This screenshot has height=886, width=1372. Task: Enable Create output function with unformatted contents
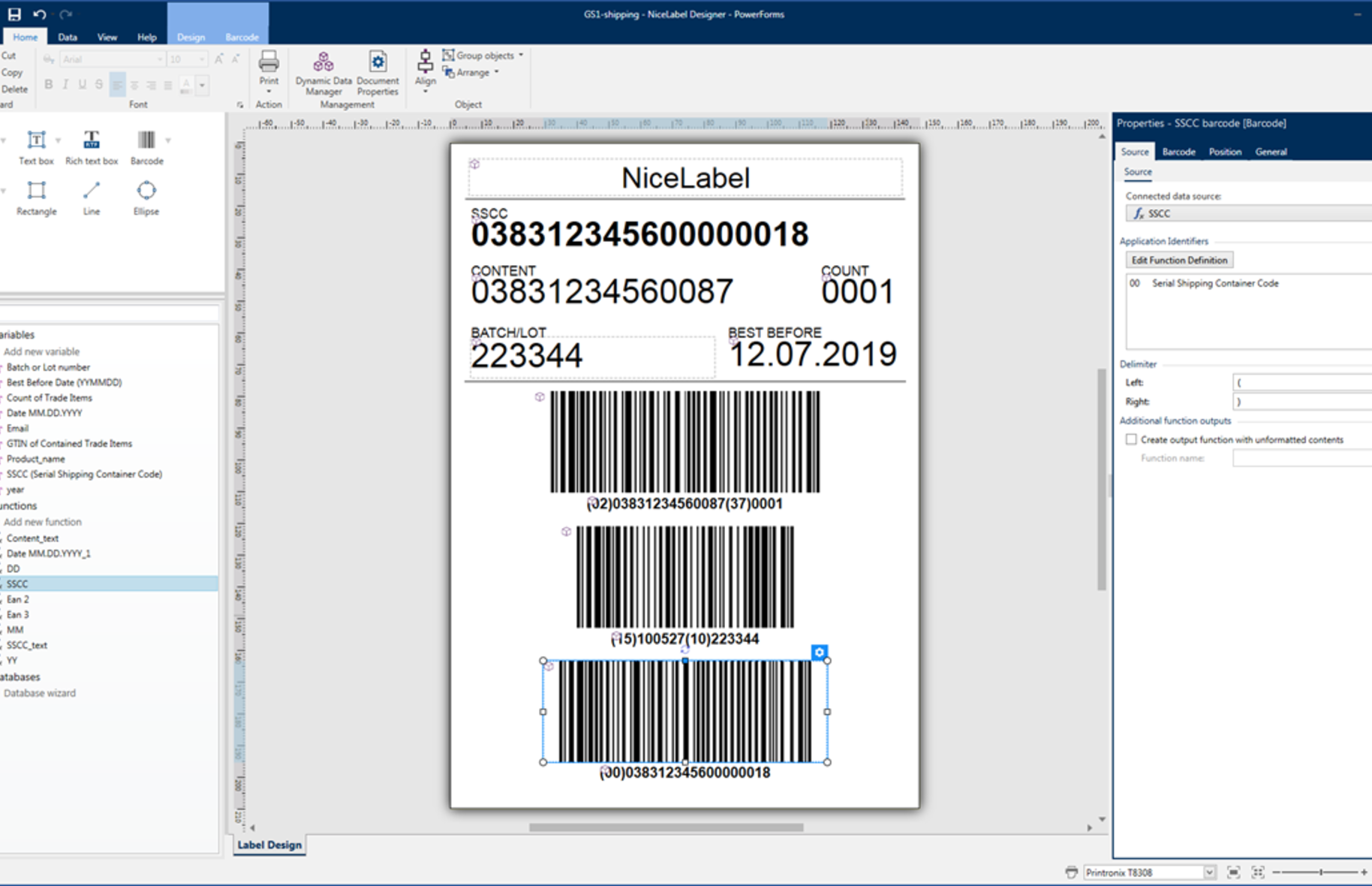(1131, 439)
